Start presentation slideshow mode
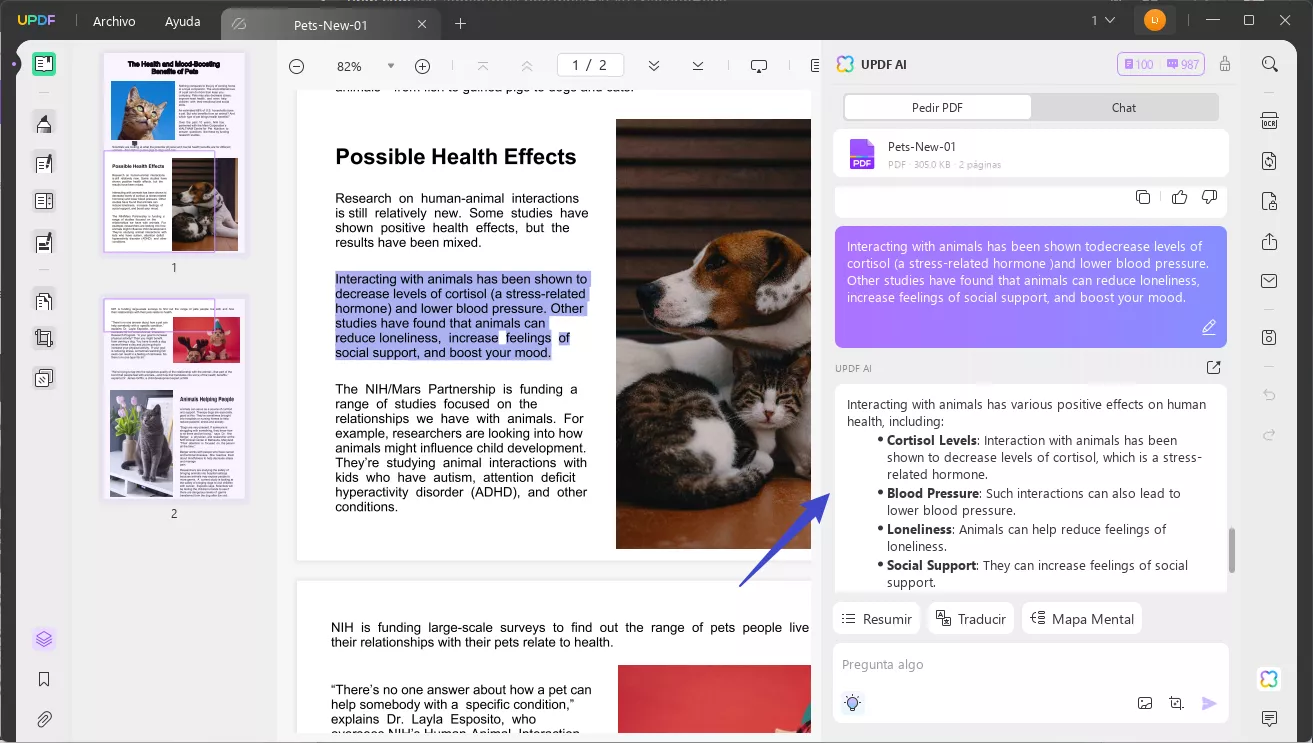 point(759,66)
